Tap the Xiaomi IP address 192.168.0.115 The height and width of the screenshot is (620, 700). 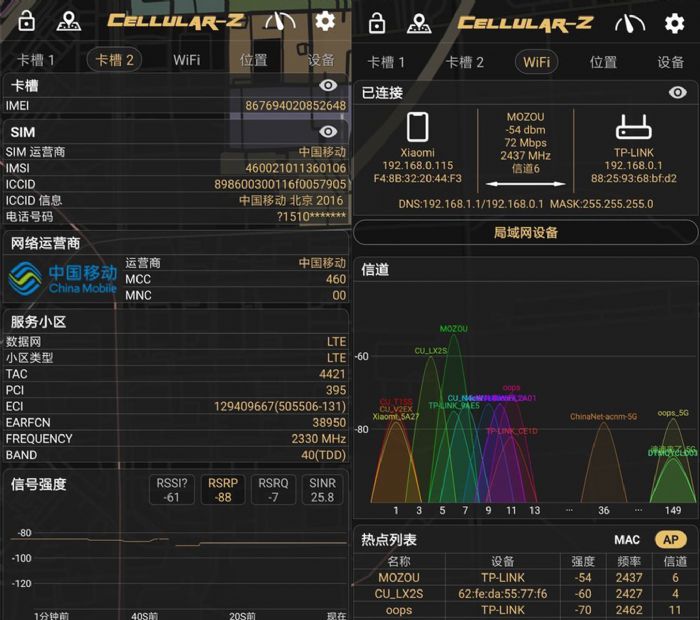click(x=417, y=166)
